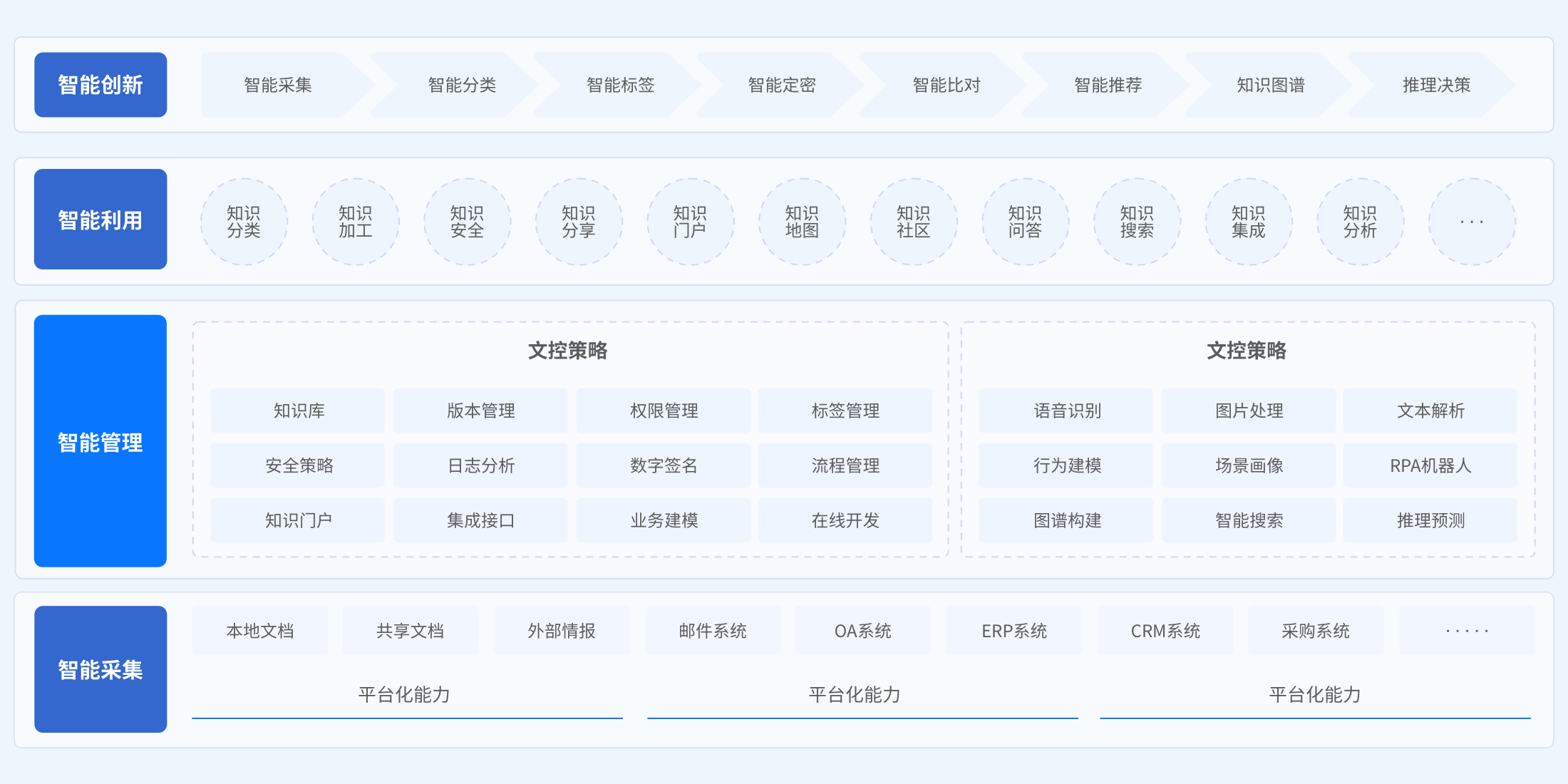
Task: Click the ellipsis circle in 智能利用 row
Action: (x=1472, y=222)
